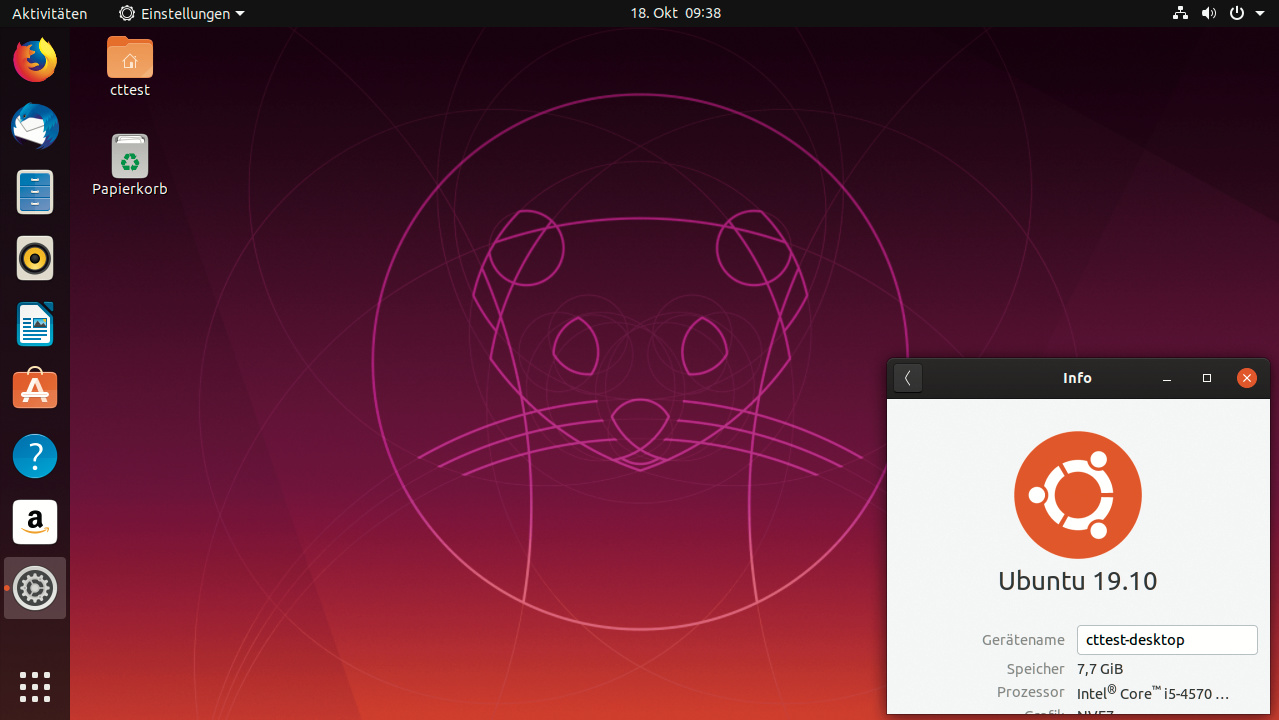
Task: Show applications grid
Action: pos(35,687)
